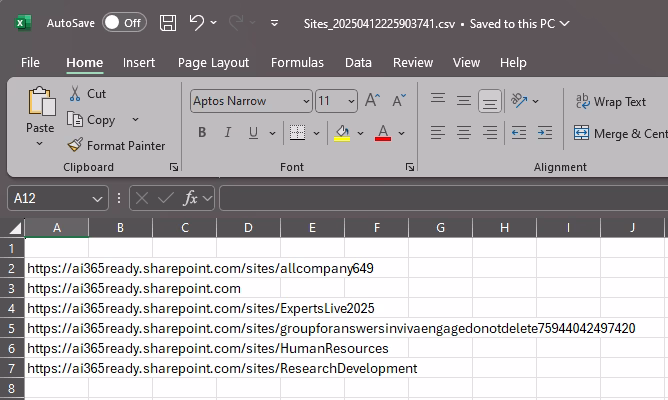Viewport: 668px width, 400px height.
Task: Switch to the Home tab
Action: point(84,63)
